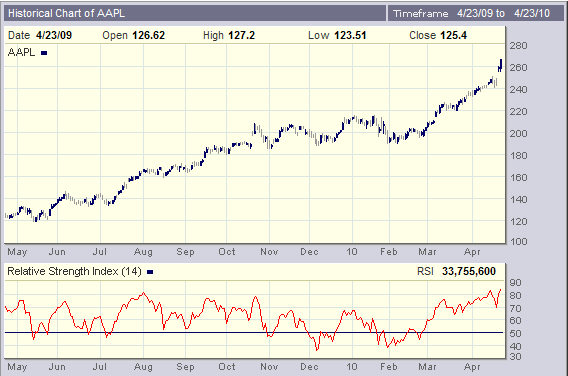Click the 220 price axis label
The height and width of the screenshot is (376, 568).
point(518,112)
